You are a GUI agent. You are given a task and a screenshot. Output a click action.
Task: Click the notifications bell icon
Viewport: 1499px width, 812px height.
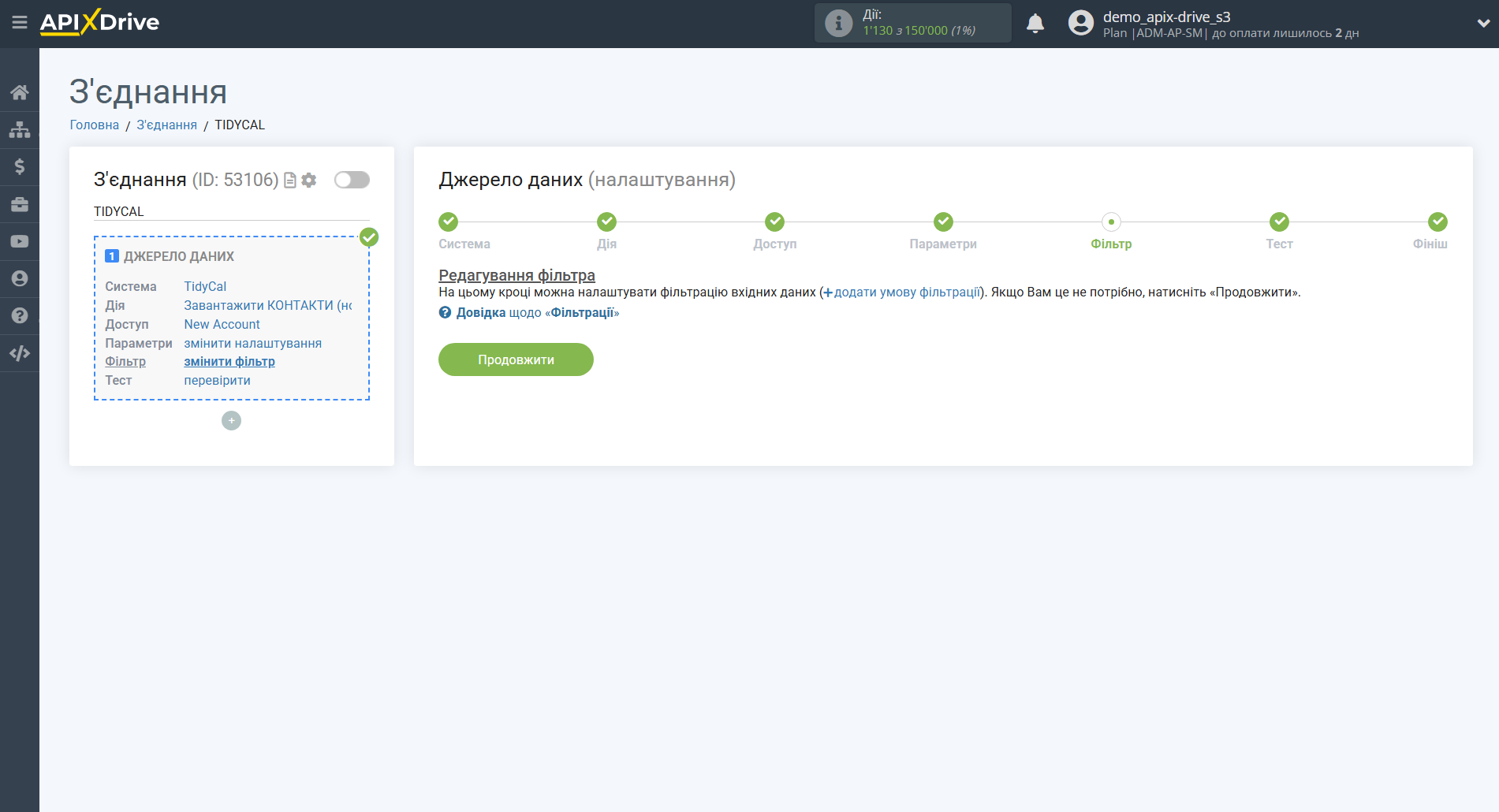(1035, 24)
